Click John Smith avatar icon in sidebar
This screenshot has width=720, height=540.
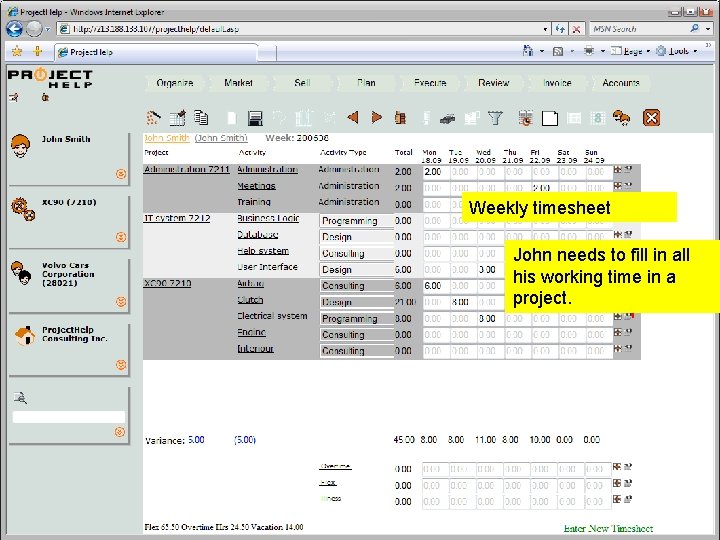coord(21,146)
